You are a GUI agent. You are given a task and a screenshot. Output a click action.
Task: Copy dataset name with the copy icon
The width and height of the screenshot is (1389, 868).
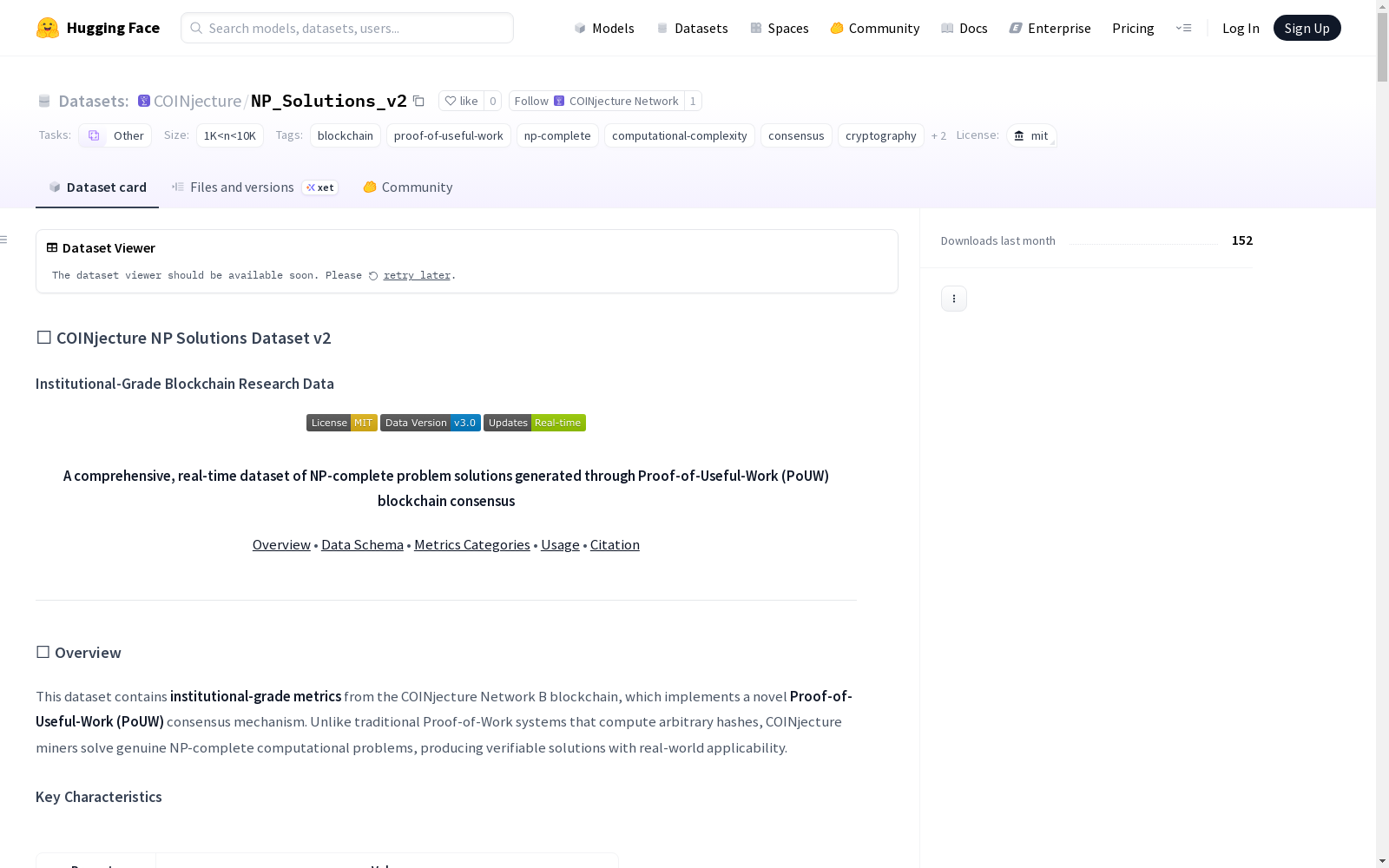click(x=418, y=101)
